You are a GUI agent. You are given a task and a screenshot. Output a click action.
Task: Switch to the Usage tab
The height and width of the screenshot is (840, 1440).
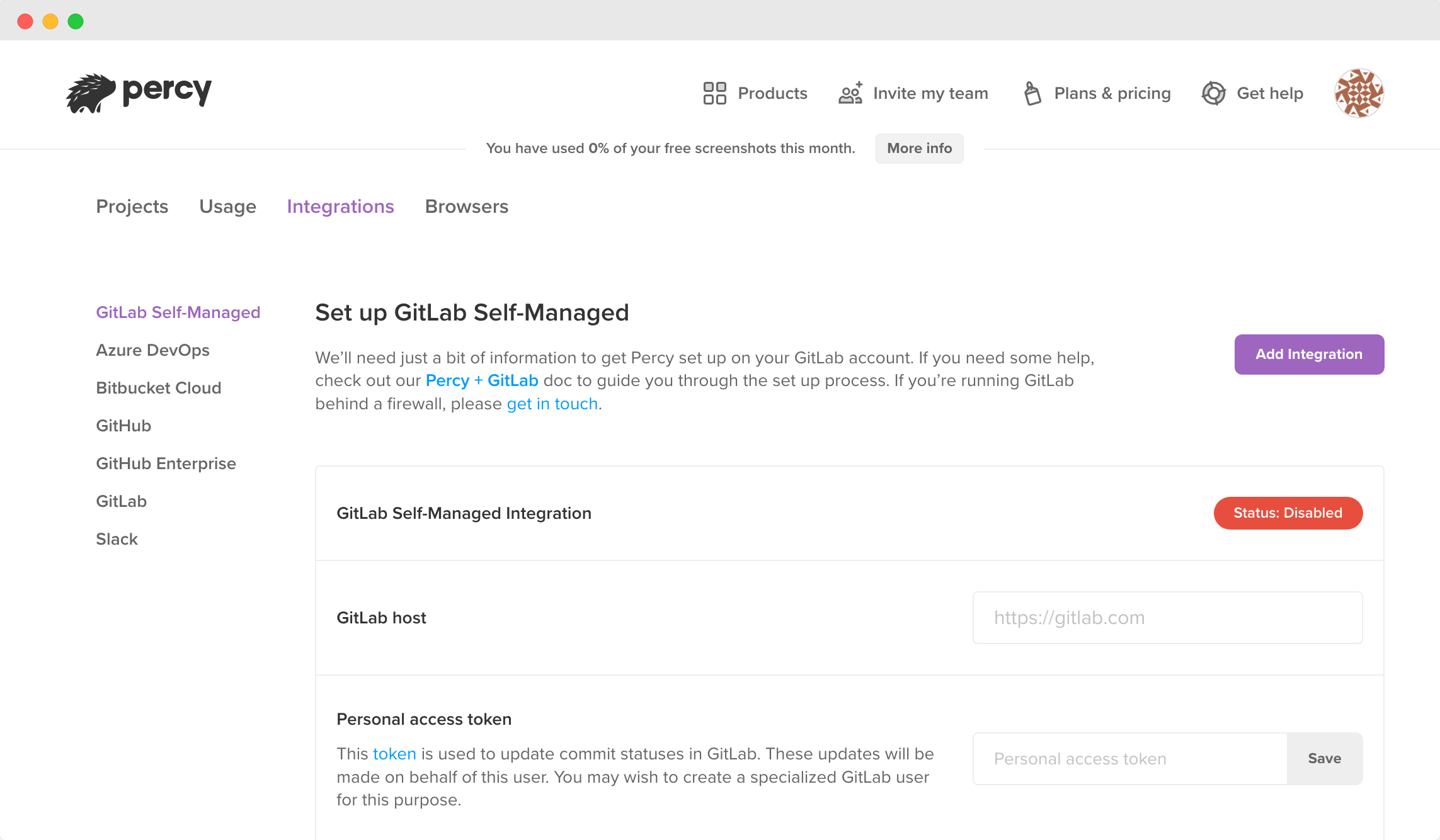coord(227,207)
